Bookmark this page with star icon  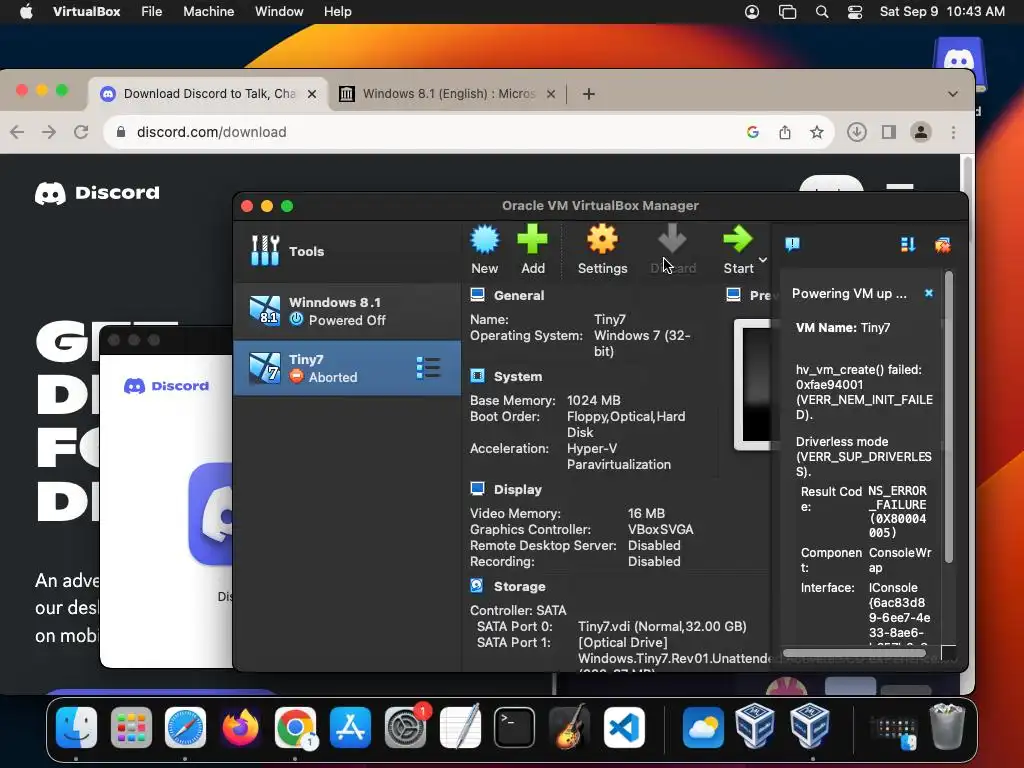(x=817, y=132)
